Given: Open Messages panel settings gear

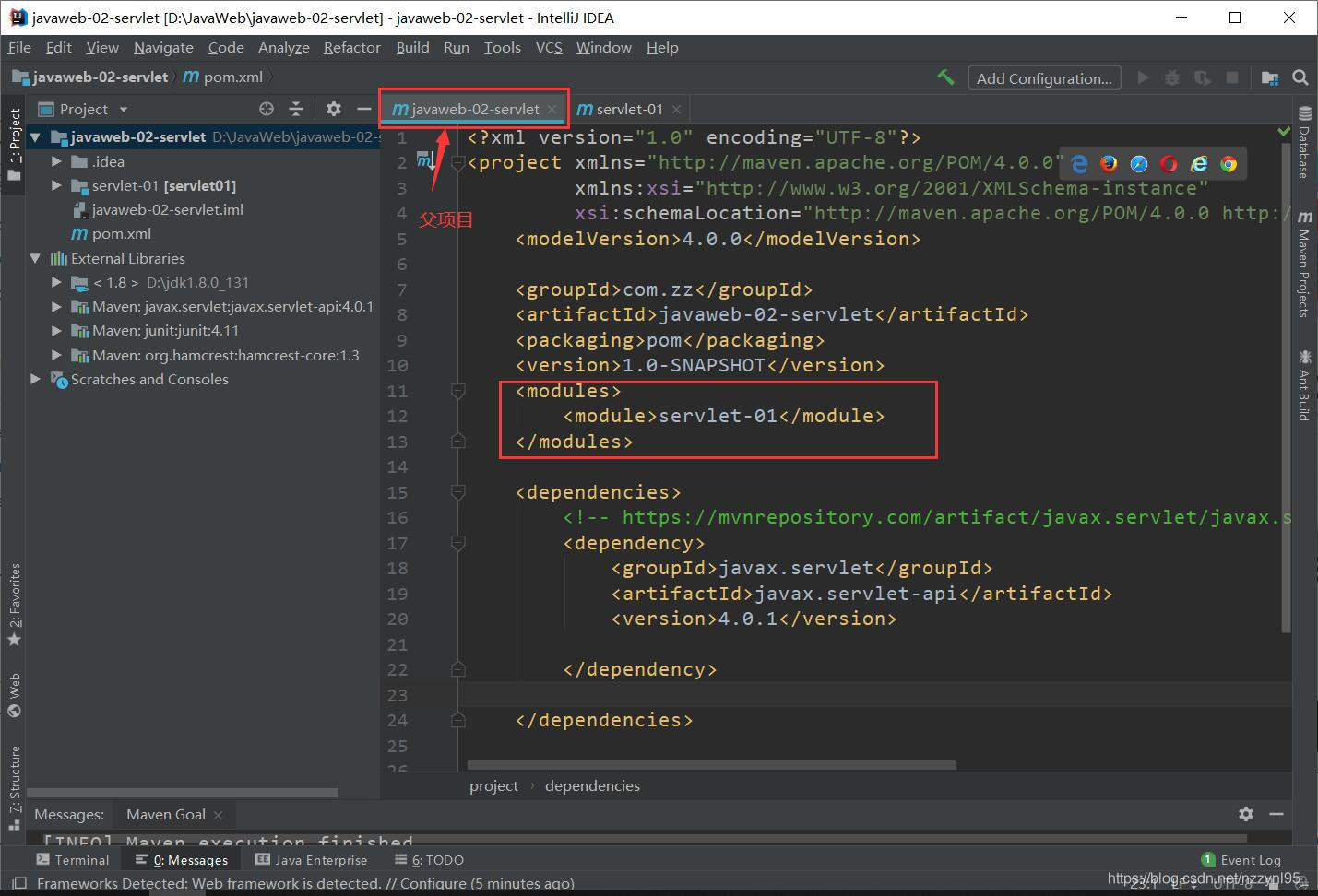Looking at the screenshot, I should pyautogui.click(x=1246, y=814).
